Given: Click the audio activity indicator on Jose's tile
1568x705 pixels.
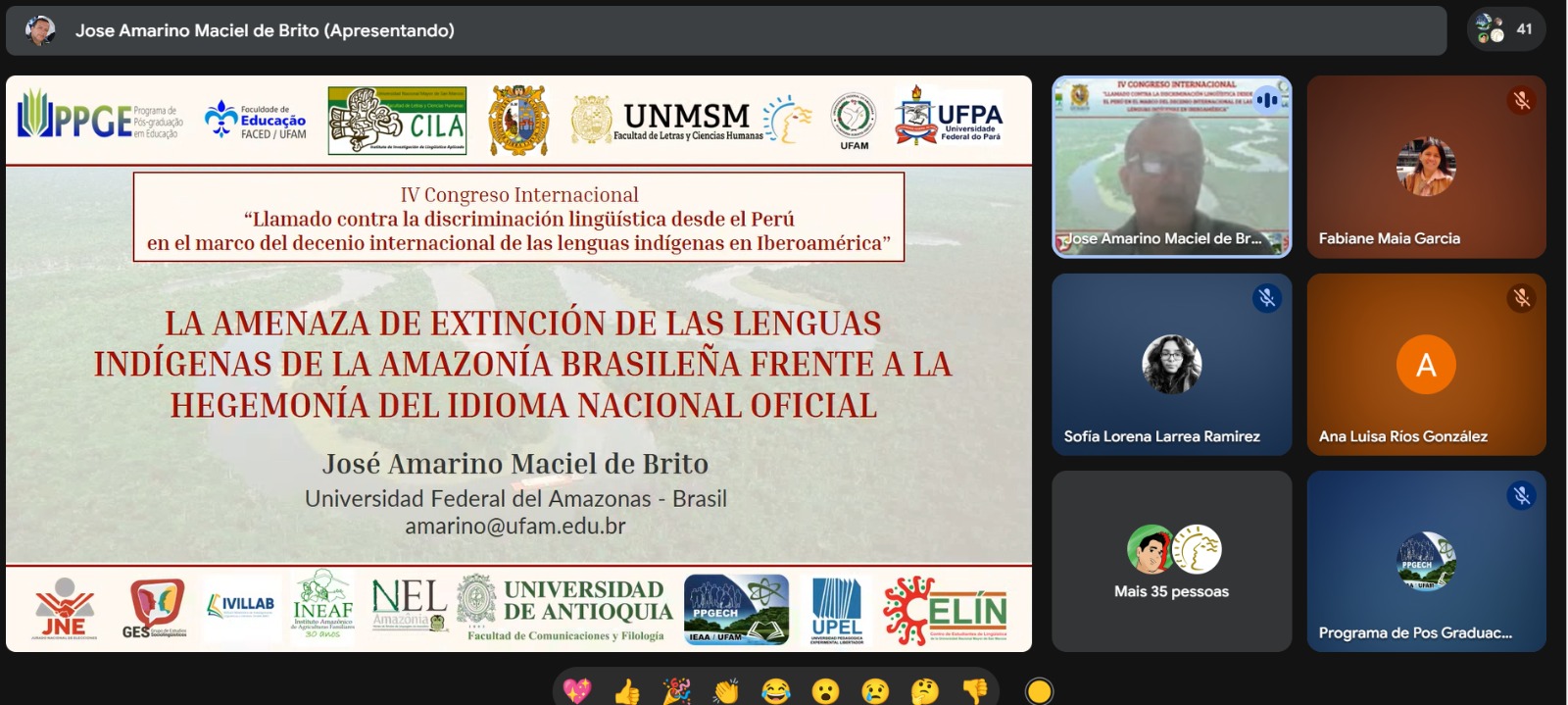Looking at the screenshot, I should coord(1267,99).
